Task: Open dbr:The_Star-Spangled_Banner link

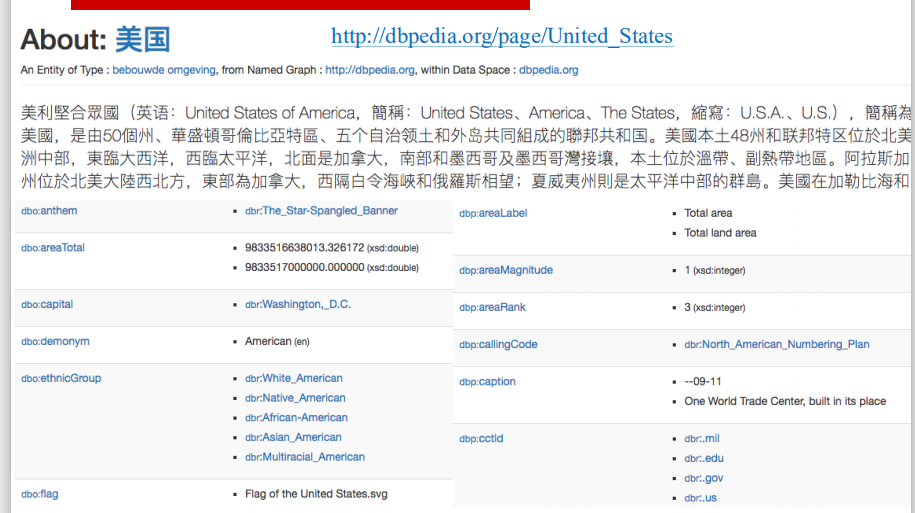Action: [322, 211]
